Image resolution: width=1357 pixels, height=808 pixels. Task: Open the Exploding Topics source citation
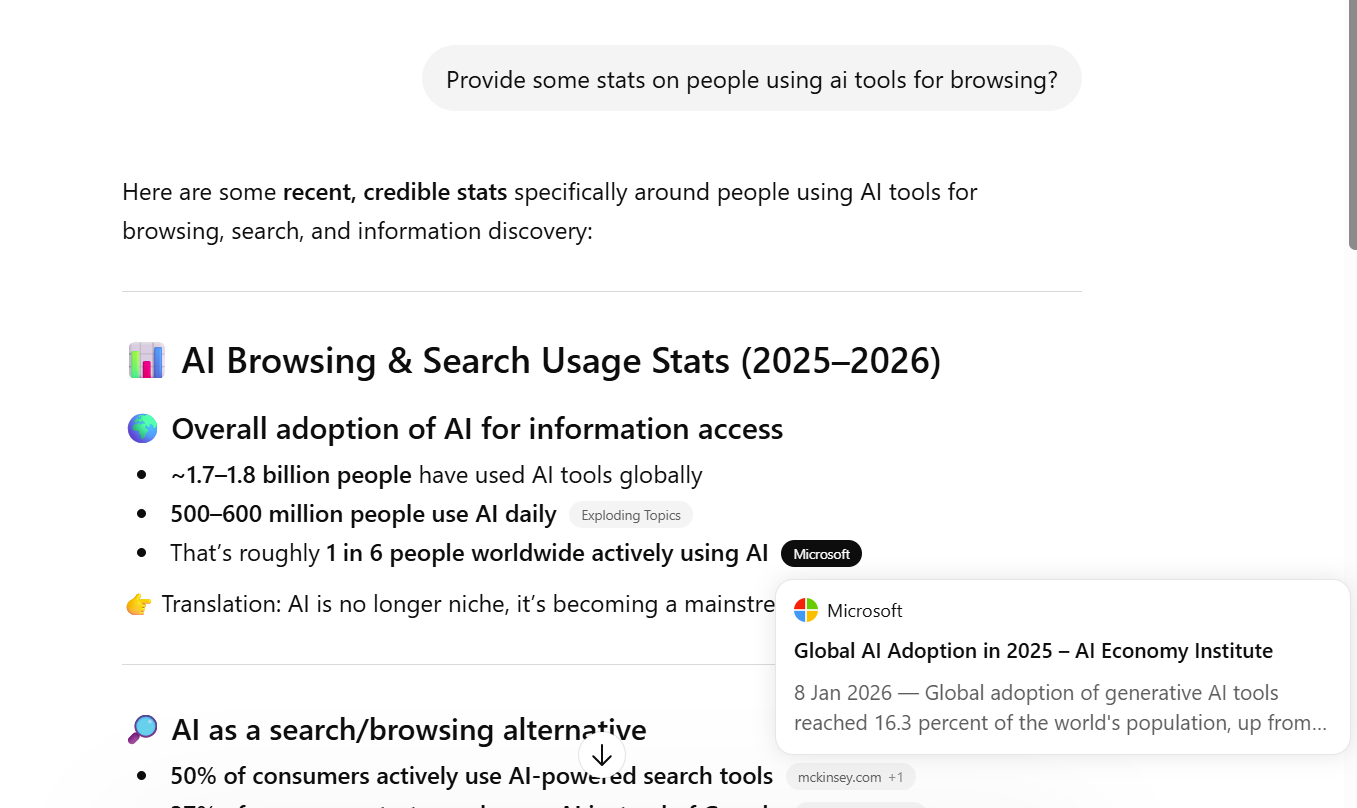point(630,514)
